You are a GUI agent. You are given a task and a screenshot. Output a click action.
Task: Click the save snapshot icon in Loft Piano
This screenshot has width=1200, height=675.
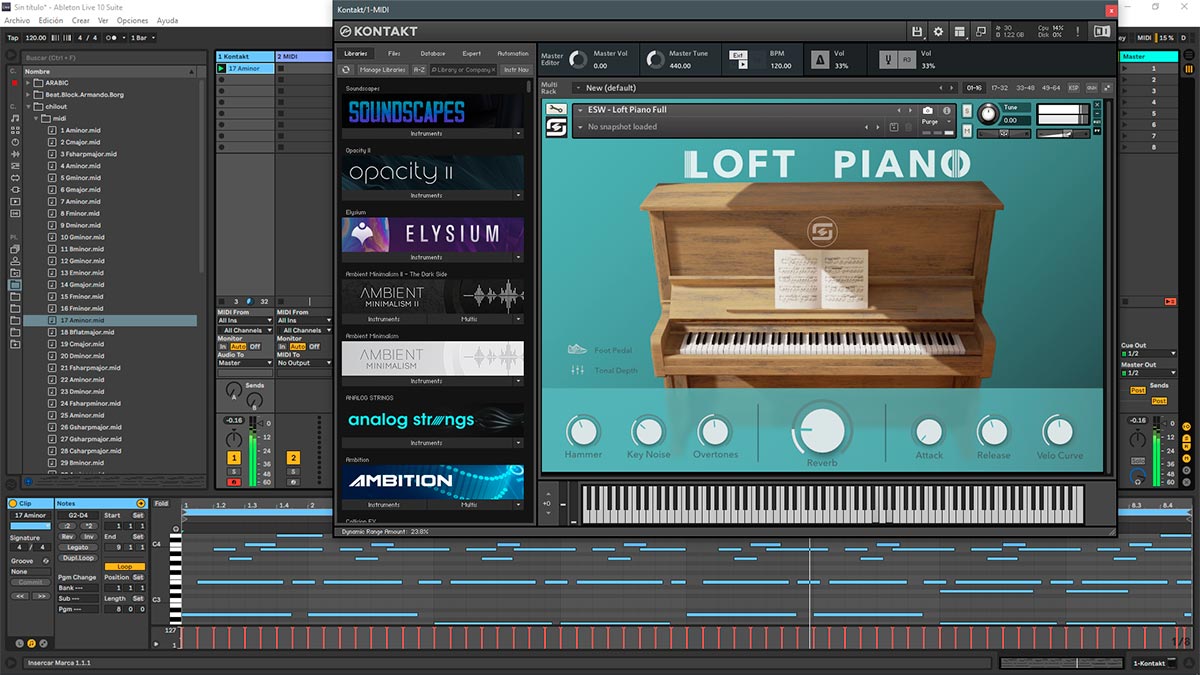pos(895,127)
